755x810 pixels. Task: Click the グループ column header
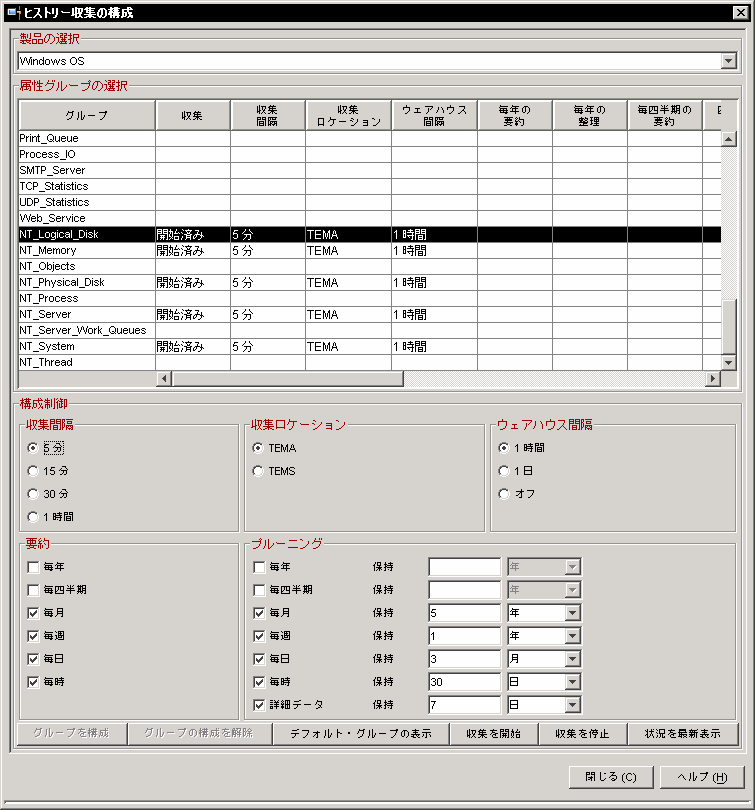[86, 116]
